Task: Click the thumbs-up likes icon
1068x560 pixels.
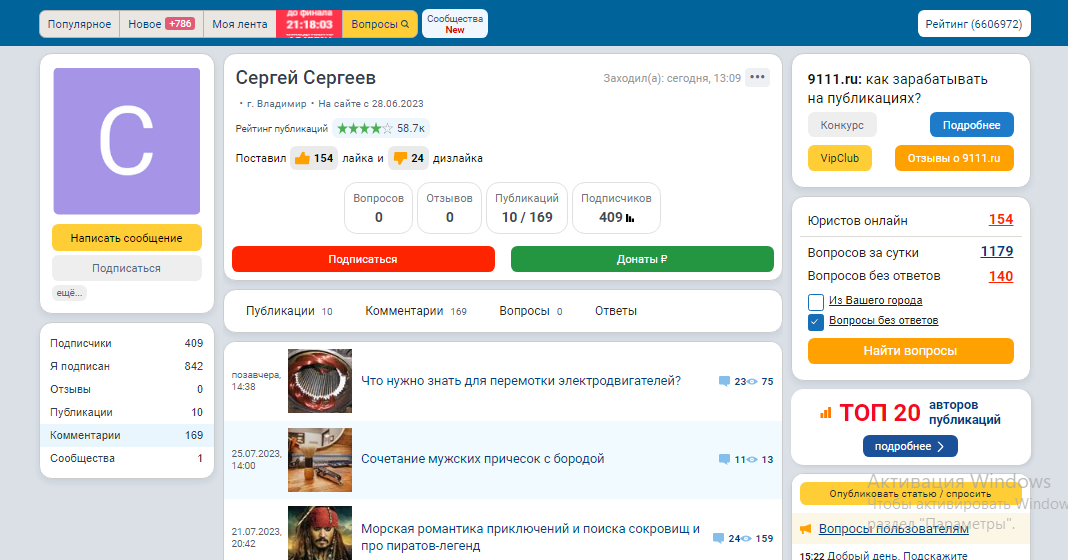Action: click(x=301, y=158)
